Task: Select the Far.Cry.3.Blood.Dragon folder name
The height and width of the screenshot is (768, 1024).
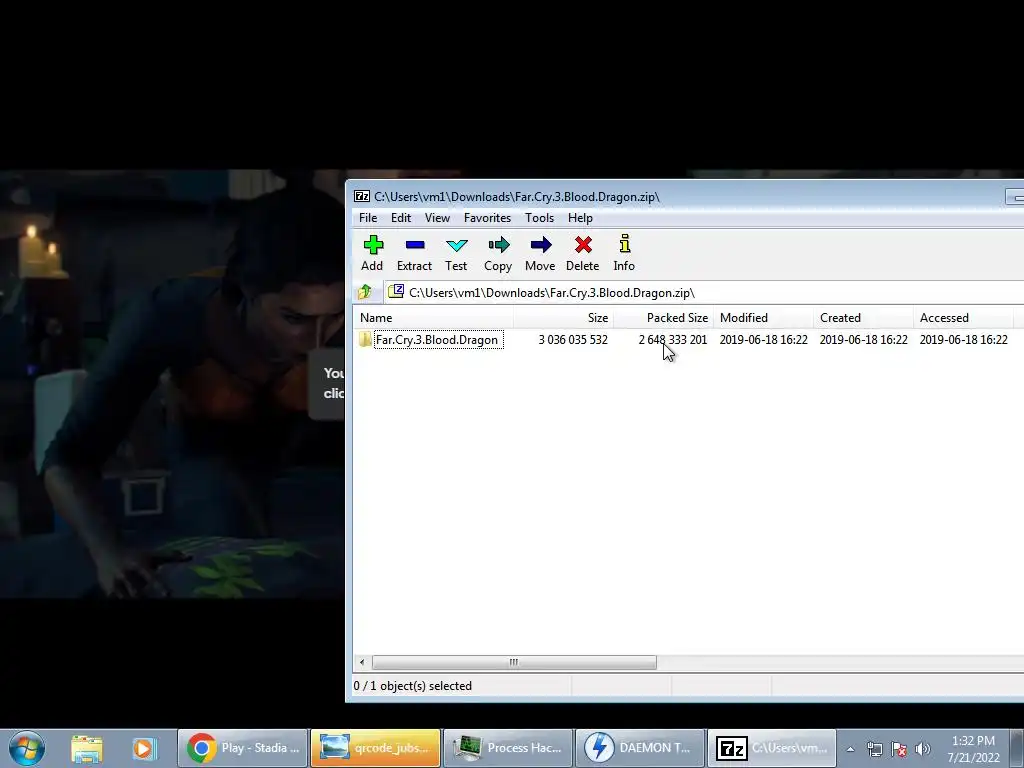Action: point(437,340)
